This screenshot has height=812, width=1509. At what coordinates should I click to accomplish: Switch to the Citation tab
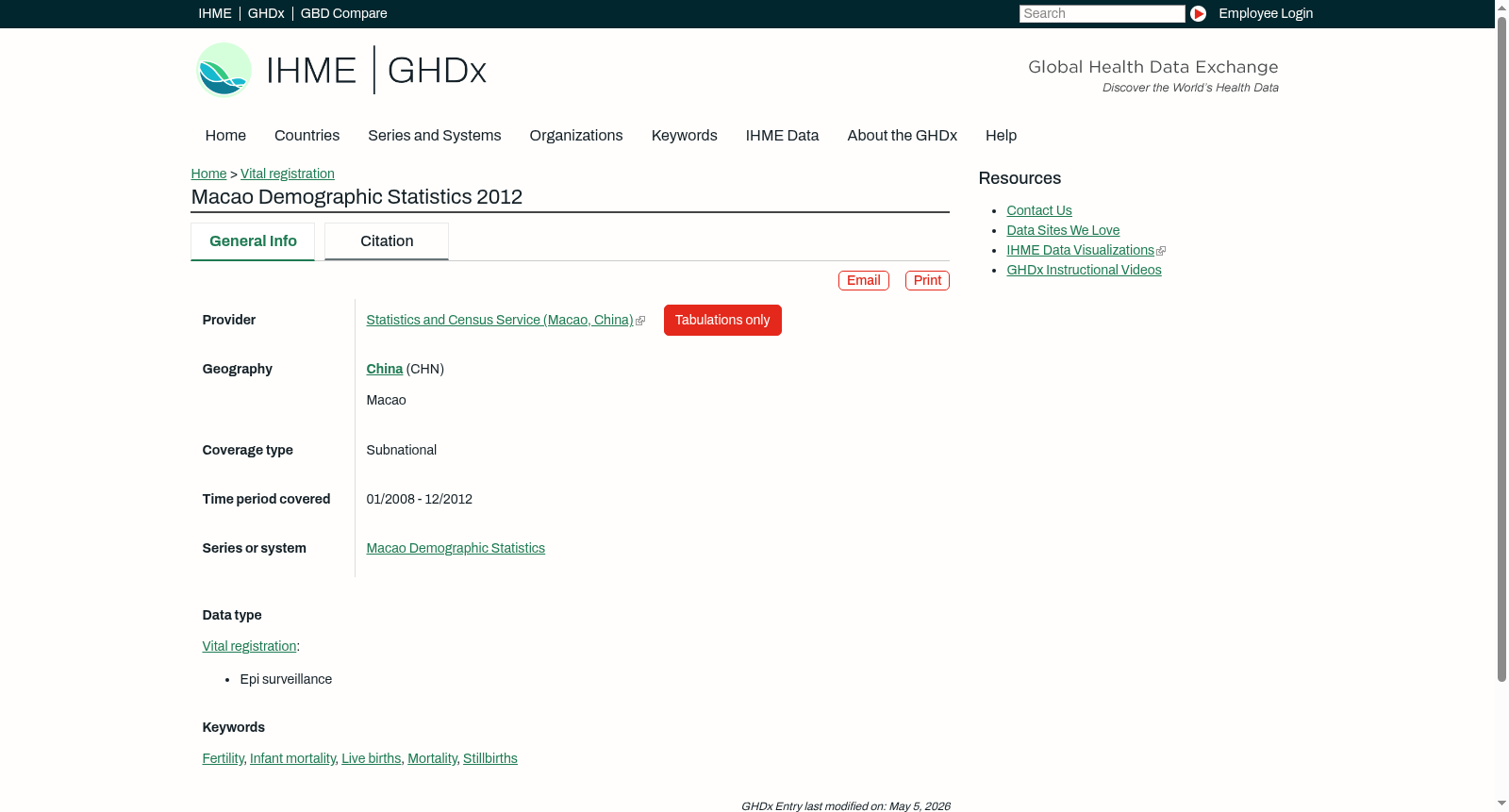(x=387, y=241)
